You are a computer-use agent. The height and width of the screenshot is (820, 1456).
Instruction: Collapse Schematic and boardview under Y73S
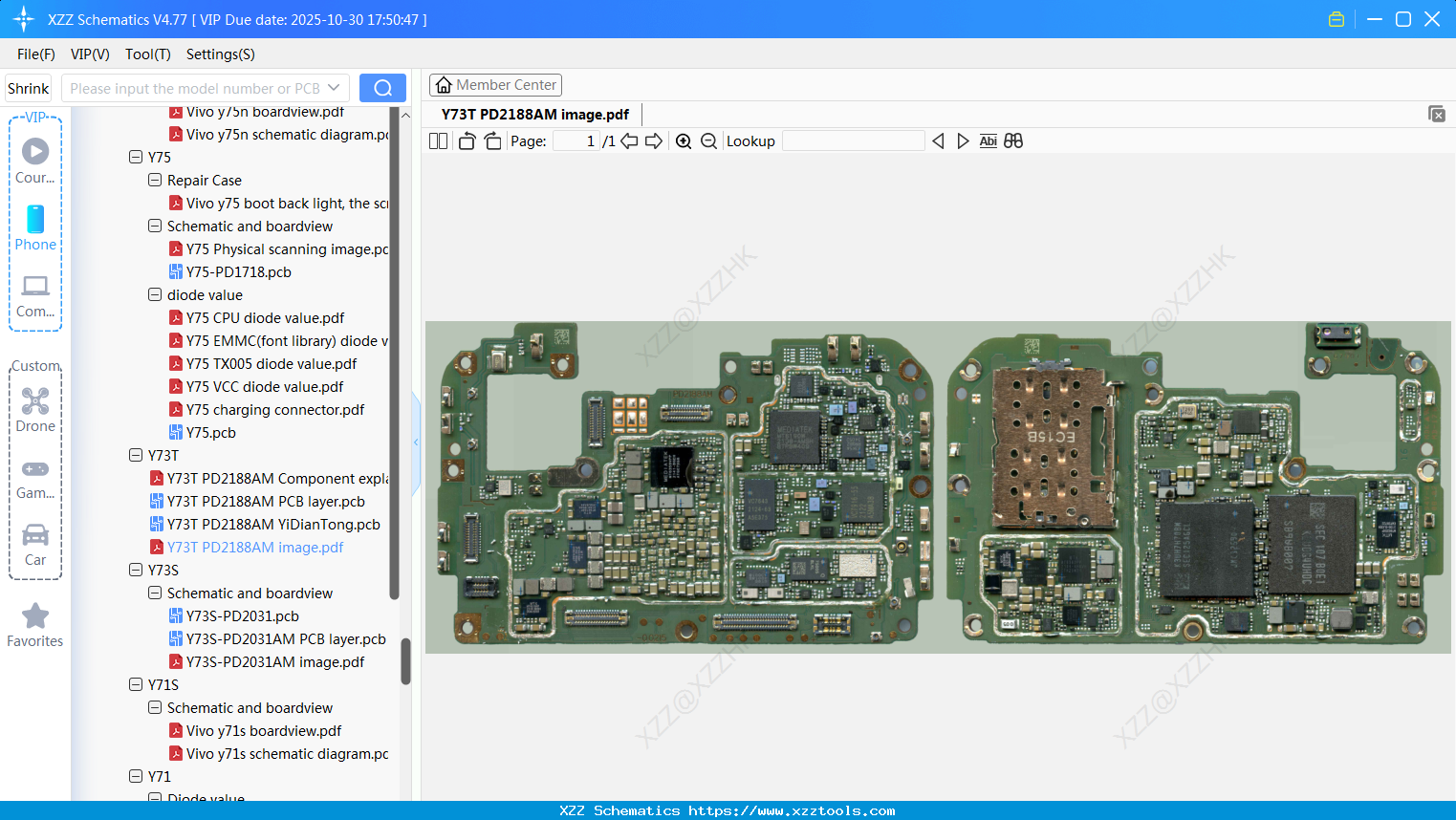(x=155, y=593)
